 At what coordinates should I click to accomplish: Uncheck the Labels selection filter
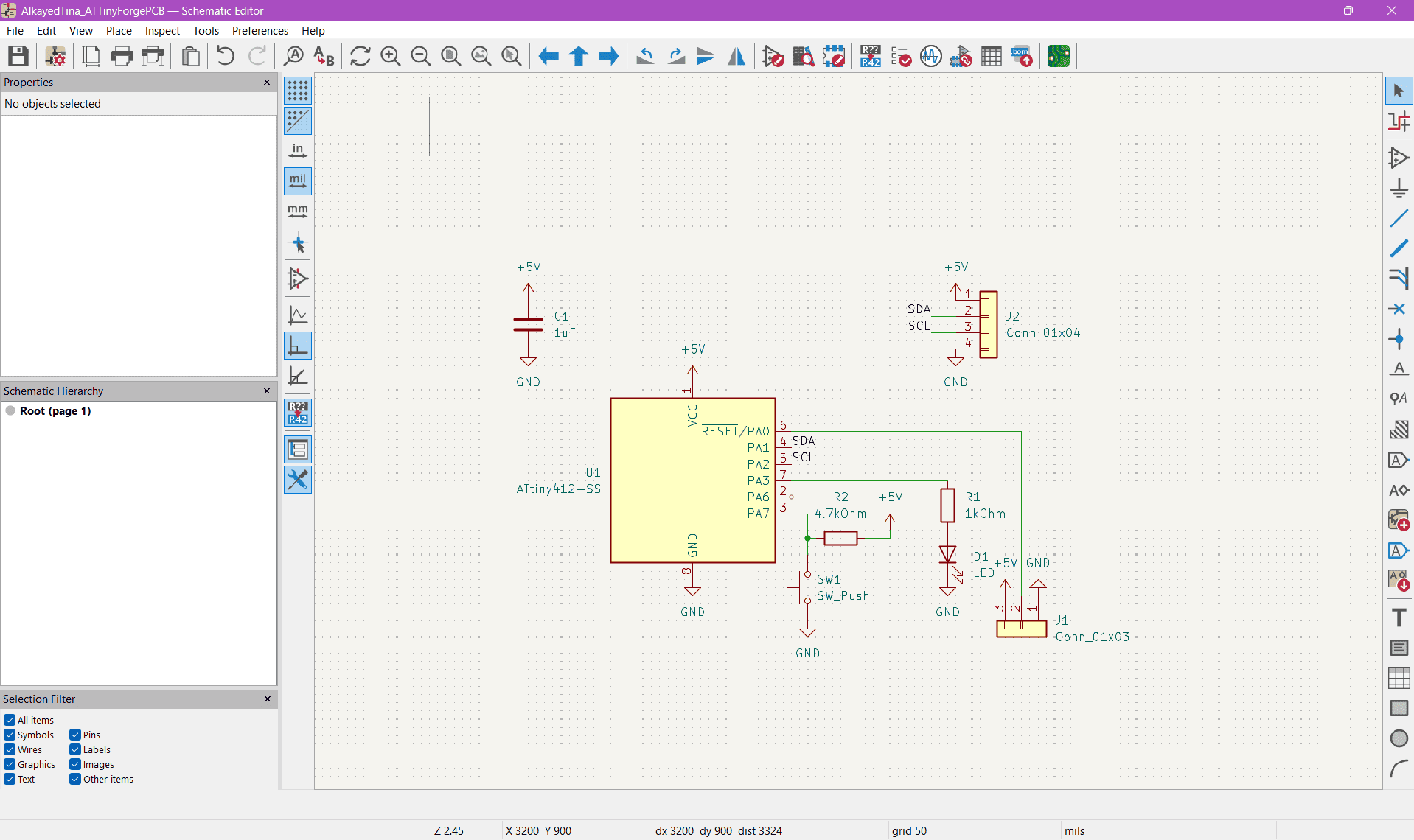click(x=75, y=749)
